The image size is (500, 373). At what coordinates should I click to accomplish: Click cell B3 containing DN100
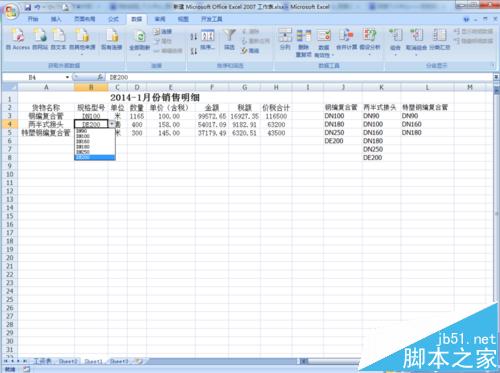pyautogui.click(x=91, y=116)
